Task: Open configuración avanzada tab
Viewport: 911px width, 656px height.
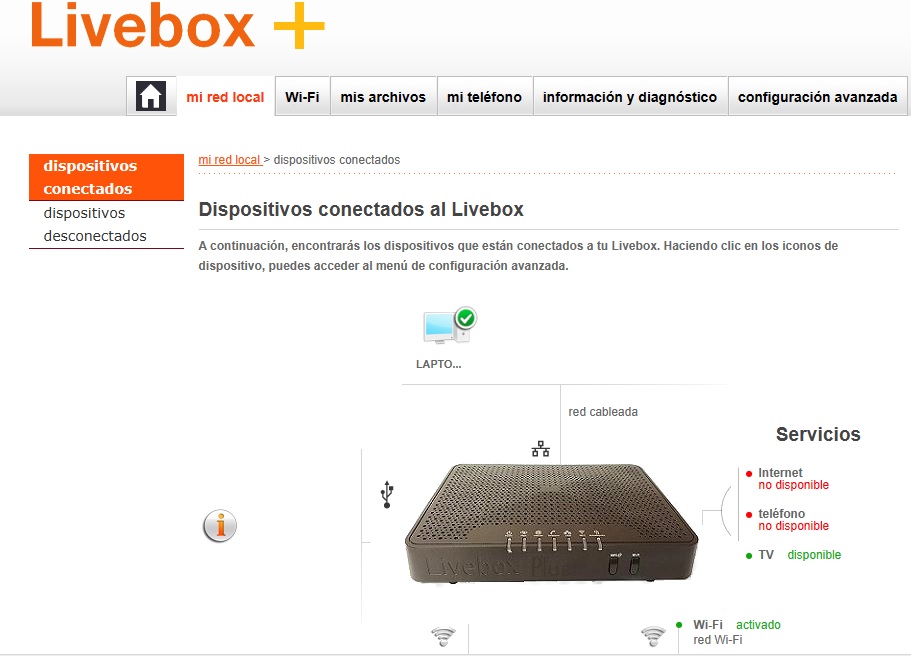Action: (817, 96)
